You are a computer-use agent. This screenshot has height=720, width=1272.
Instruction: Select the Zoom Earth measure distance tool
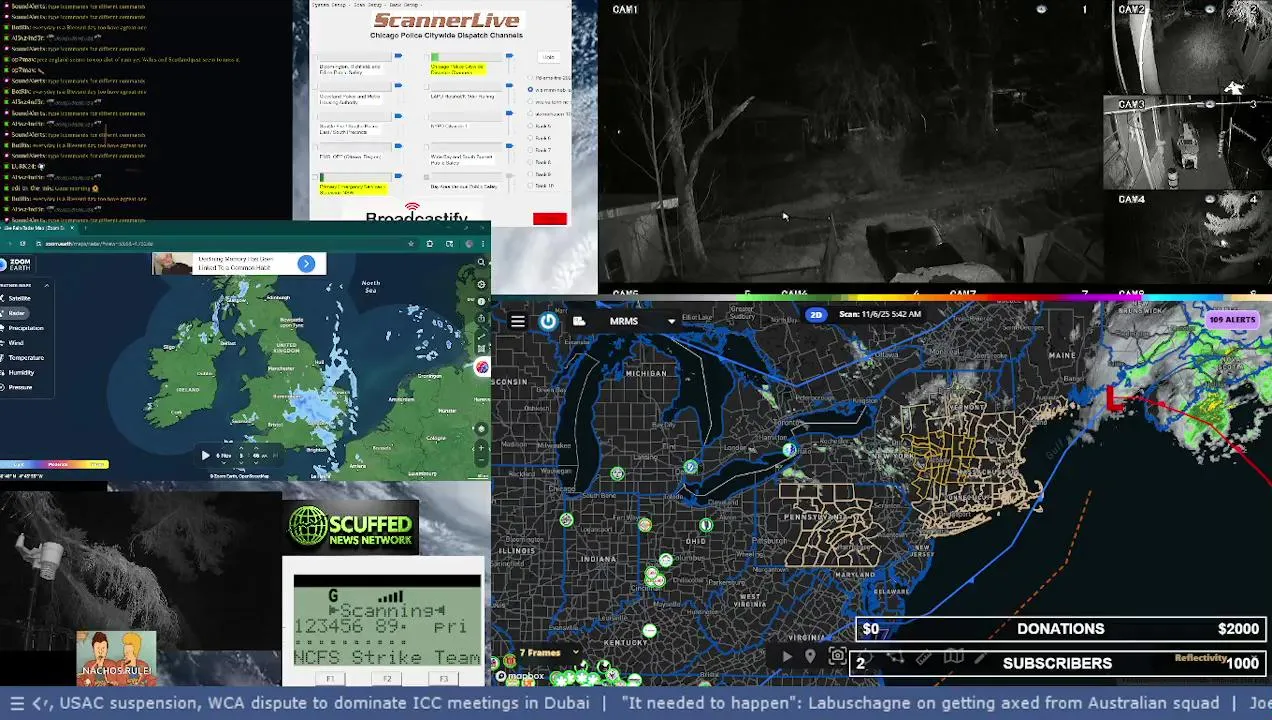(x=481, y=336)
